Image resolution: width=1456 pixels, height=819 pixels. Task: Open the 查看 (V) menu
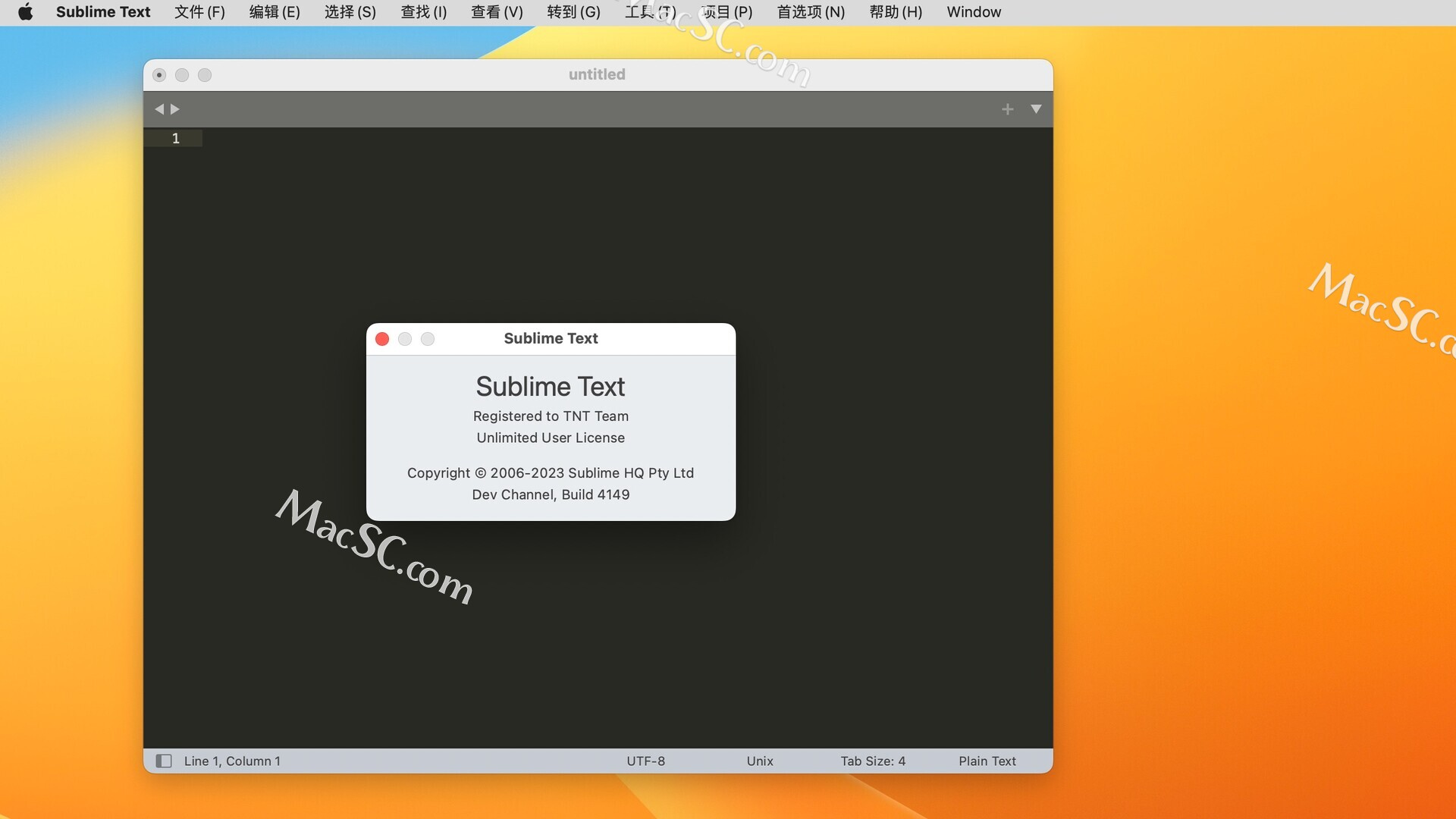[497, 12]
